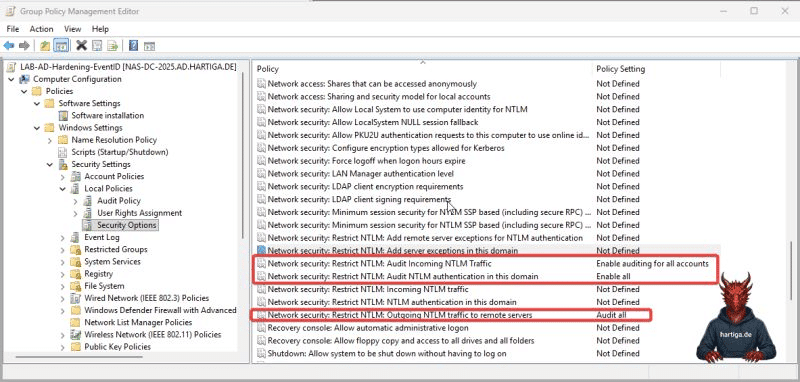Click the Group Policy Management Editor title icon
Screen dimensions: 800x382
tap(10, 11)
